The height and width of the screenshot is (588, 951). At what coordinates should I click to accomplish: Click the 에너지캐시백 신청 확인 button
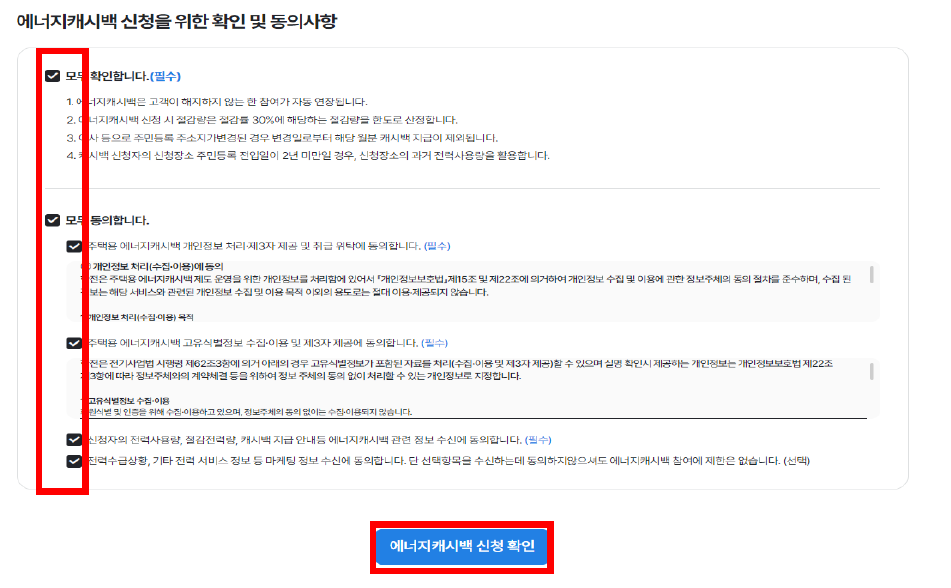coord(462,546)
